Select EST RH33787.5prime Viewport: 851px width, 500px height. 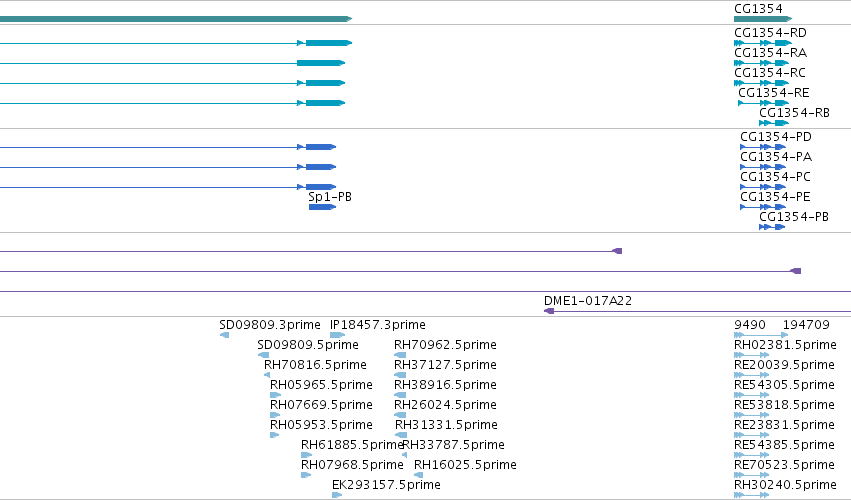click(x=454, y=445)
